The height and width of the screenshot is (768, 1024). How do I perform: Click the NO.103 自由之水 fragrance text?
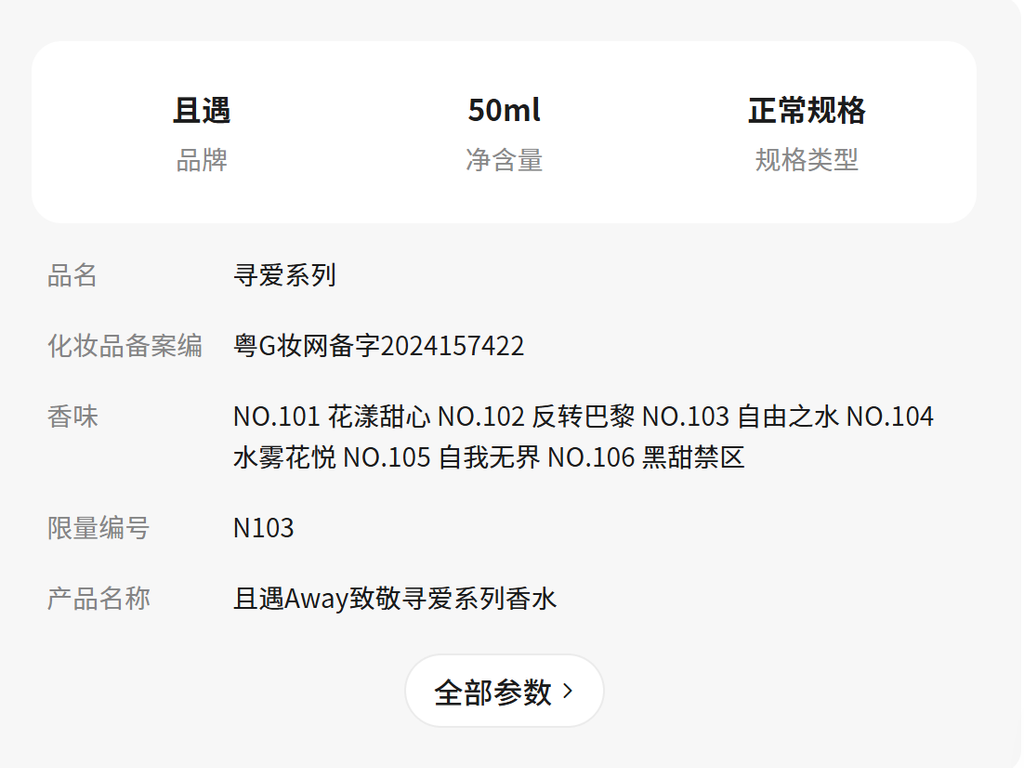(740, 416)
